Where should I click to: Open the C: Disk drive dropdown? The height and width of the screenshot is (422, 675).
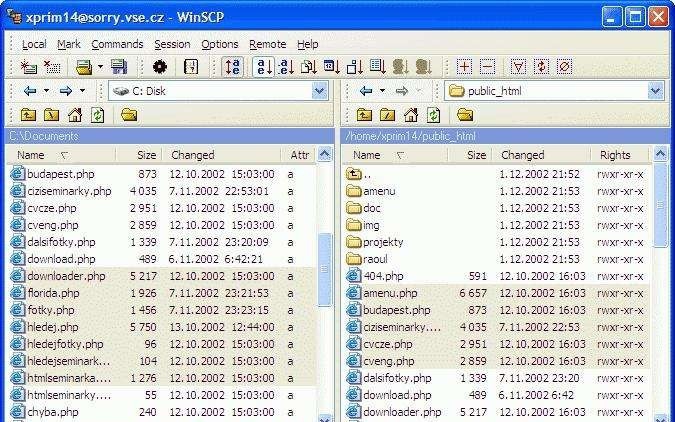319,91
